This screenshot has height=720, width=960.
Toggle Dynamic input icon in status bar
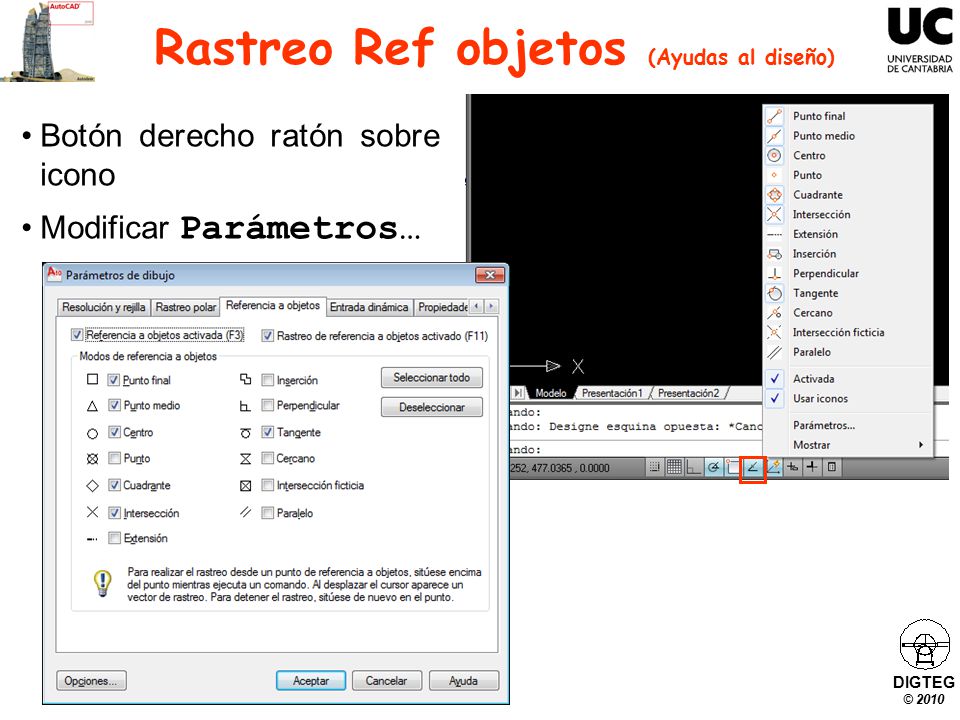point(793,468)
